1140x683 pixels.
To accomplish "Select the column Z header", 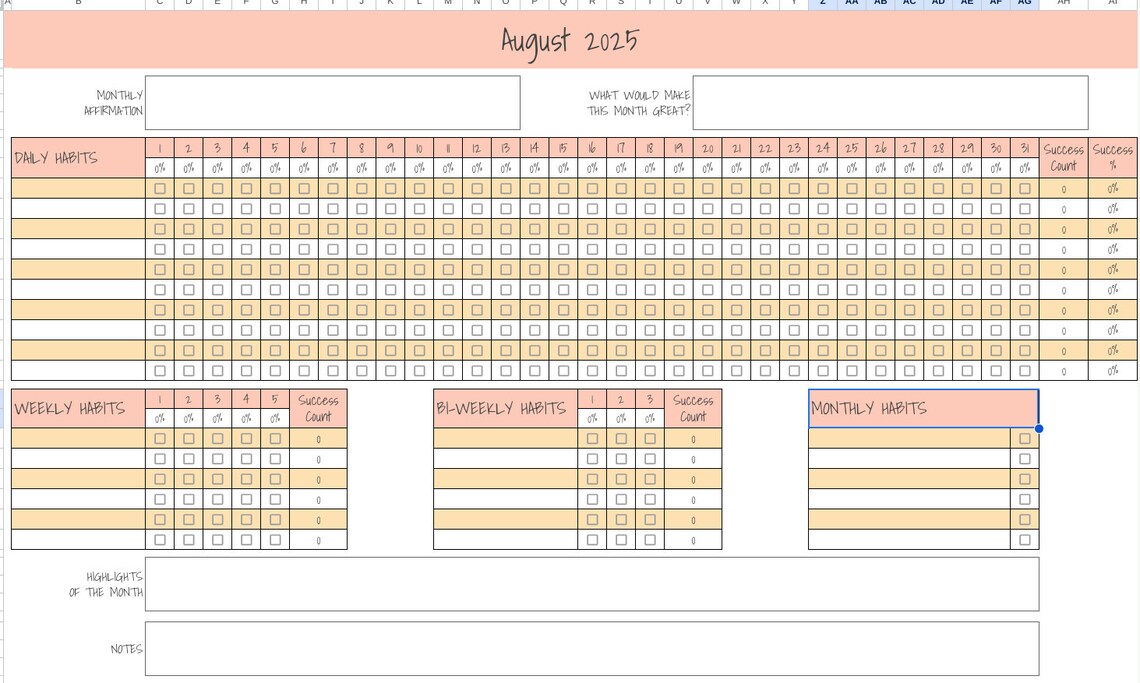I will [x=822, y=4].
